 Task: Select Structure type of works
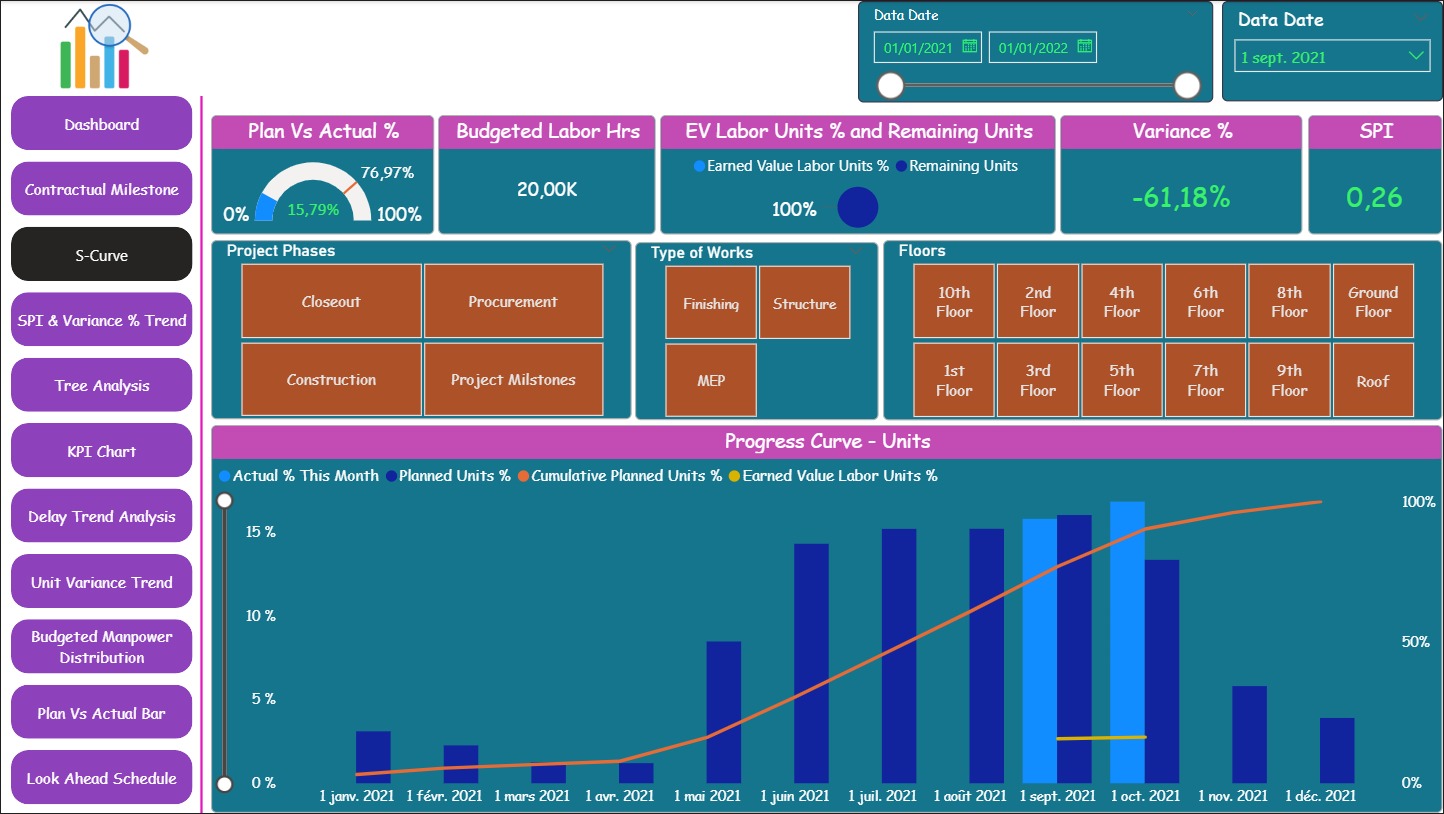tap(804, 302)
